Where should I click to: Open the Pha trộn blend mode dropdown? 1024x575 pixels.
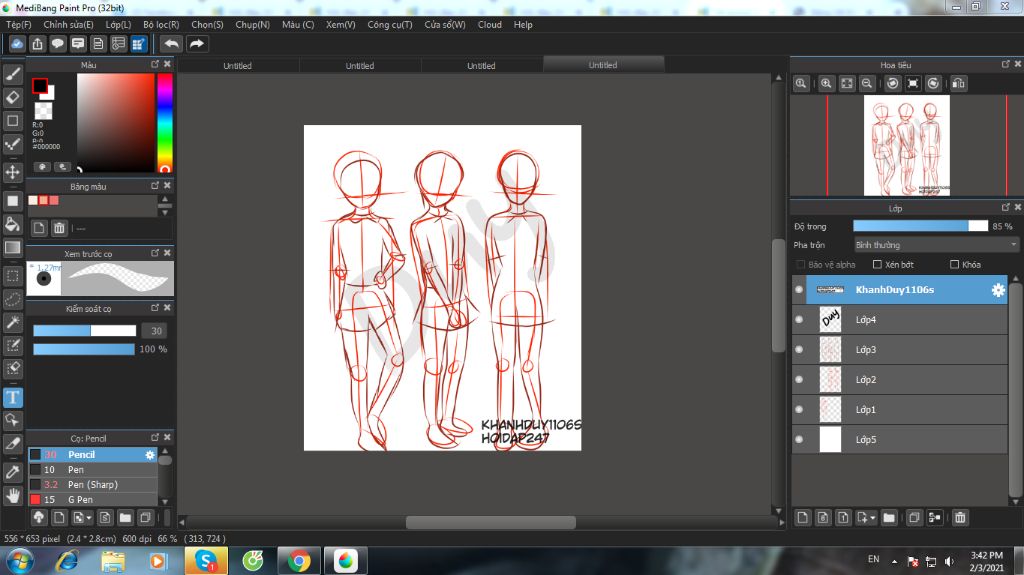(x=936, y=245)
